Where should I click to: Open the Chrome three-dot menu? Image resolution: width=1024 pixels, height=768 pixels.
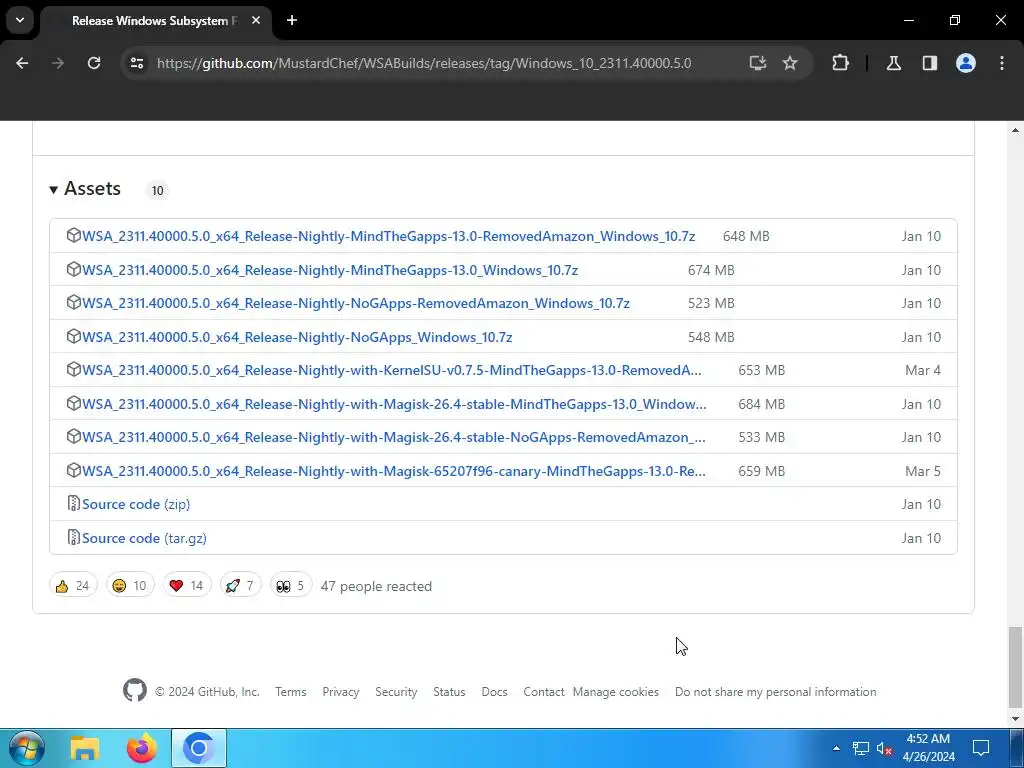coord(1002,63)
